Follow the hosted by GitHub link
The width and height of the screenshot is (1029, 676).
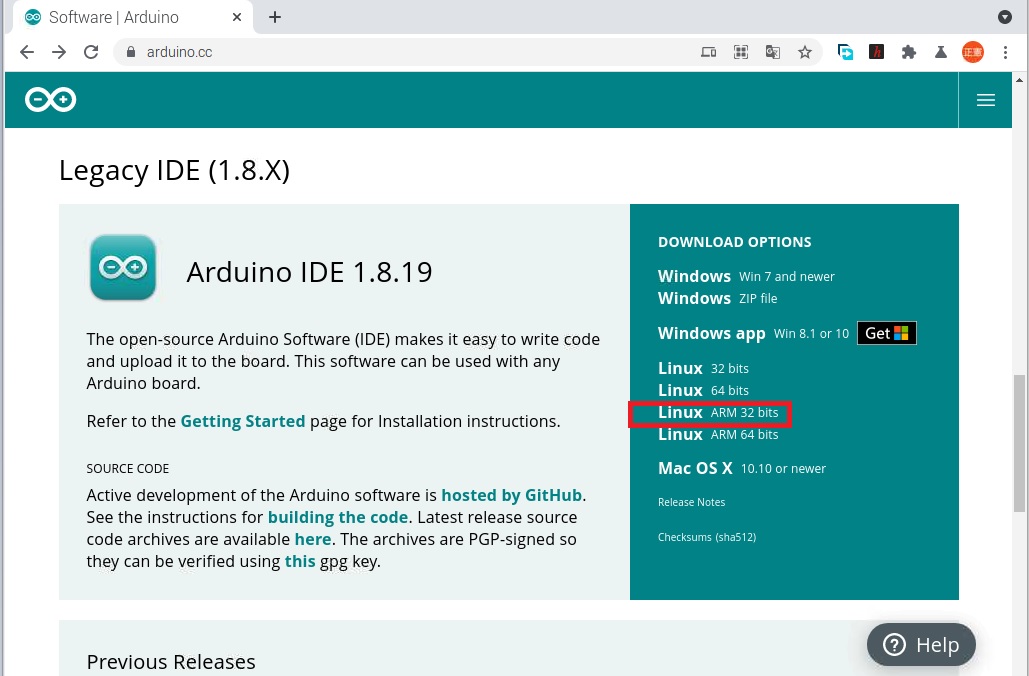click(511, 495)
